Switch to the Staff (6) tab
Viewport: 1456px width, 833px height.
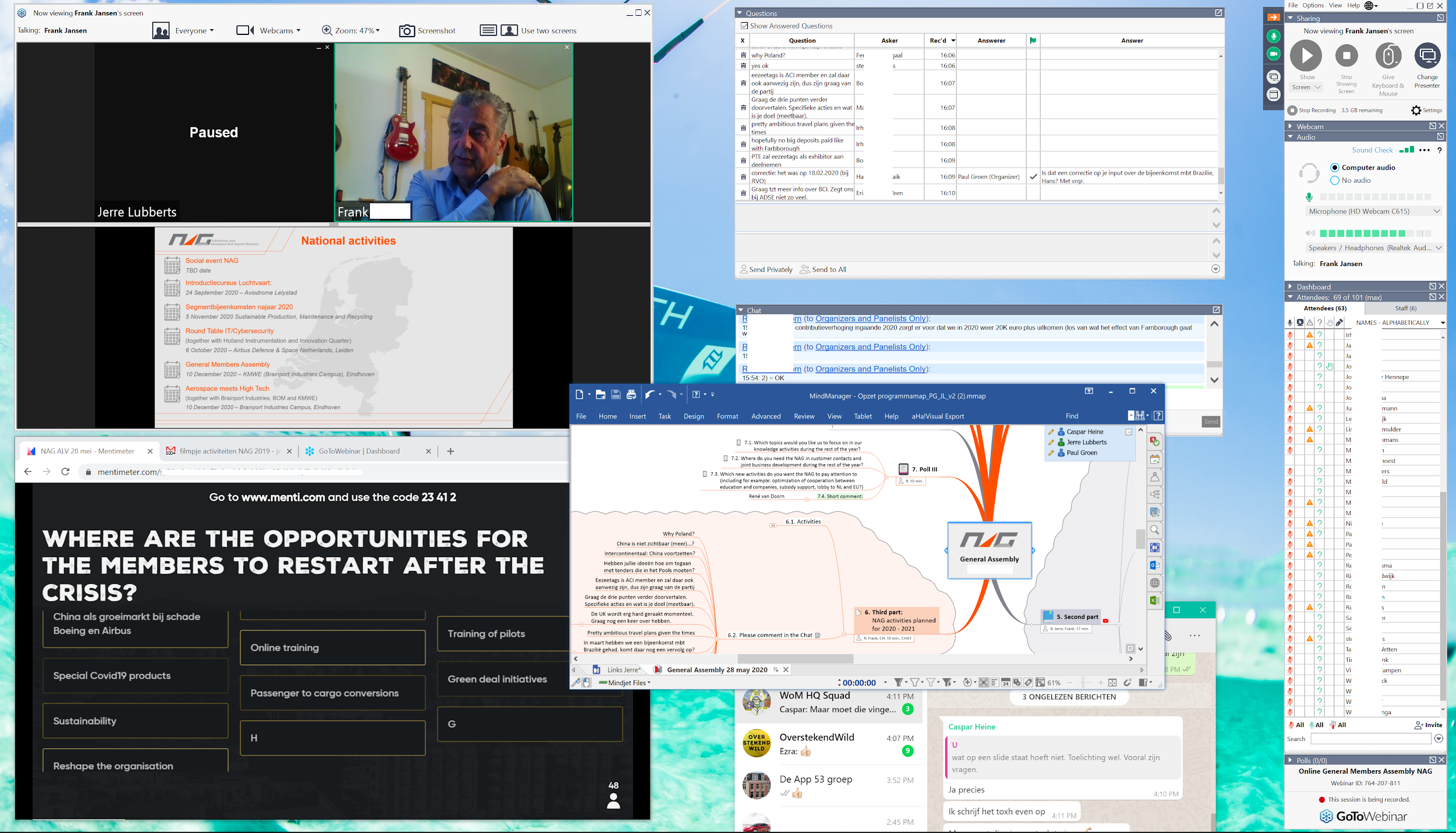tap(1405, 309)
